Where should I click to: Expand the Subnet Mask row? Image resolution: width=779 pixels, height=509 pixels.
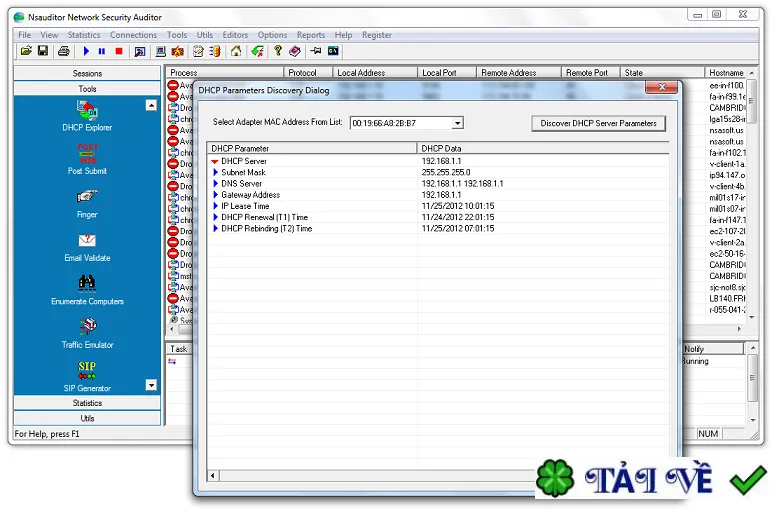[216, 172]
